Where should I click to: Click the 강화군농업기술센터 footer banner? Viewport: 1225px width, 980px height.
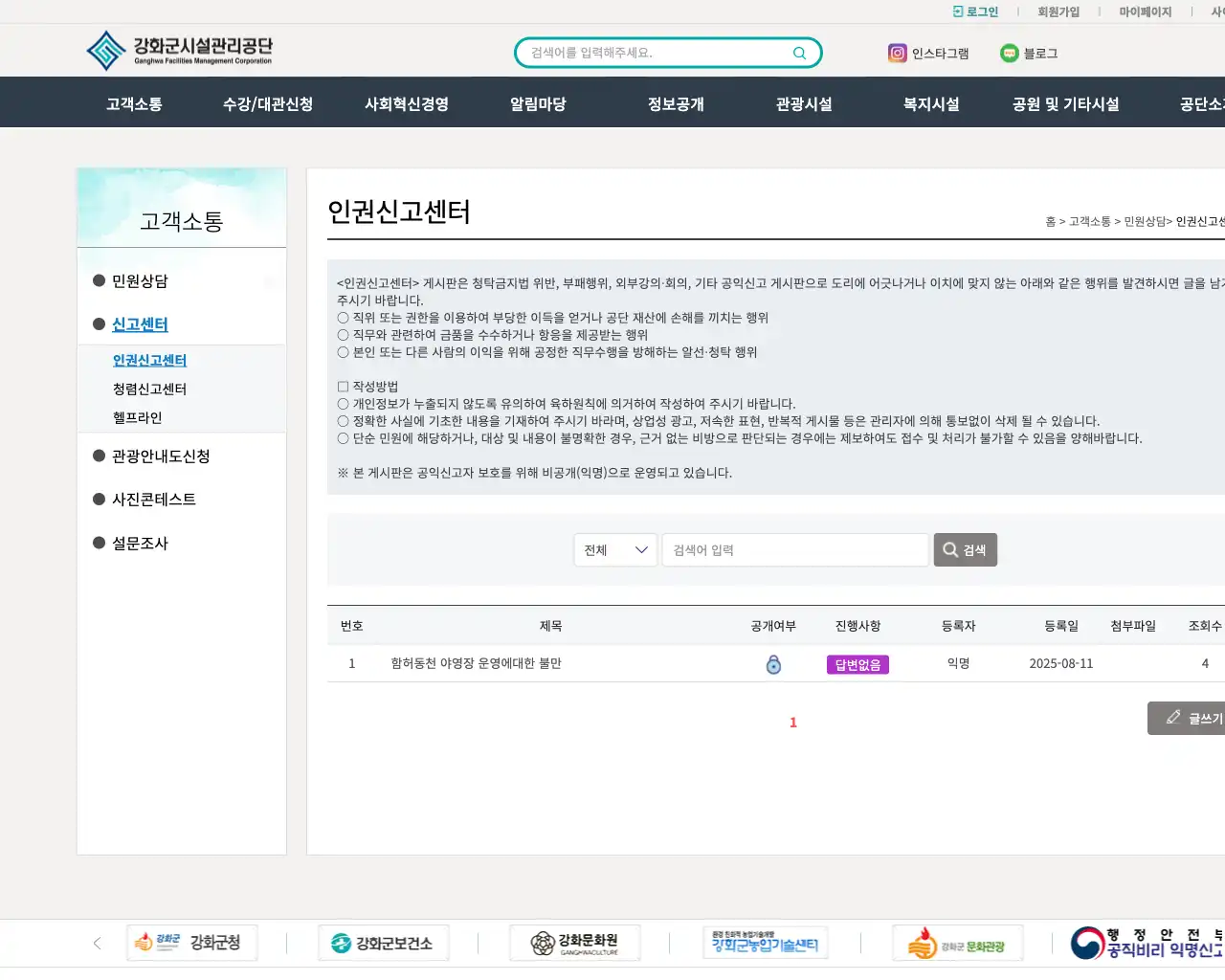pos(766,943)
